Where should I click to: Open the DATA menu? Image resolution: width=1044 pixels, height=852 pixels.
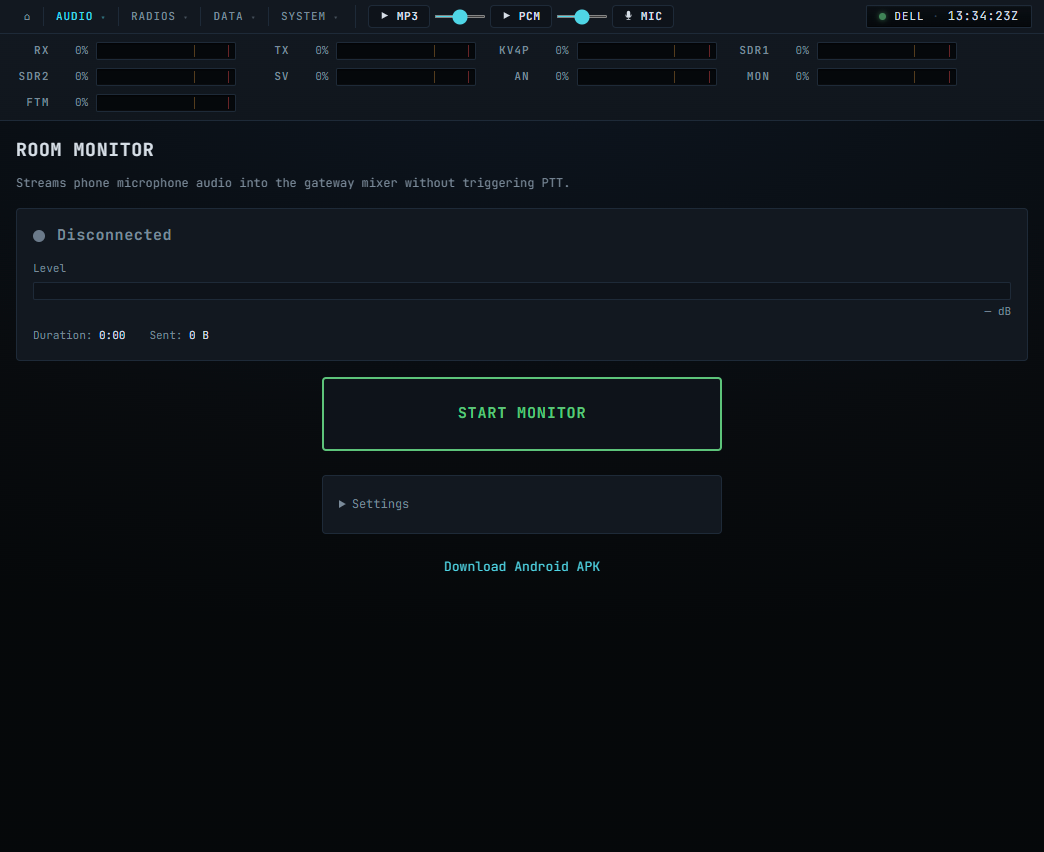coord(234,17)
